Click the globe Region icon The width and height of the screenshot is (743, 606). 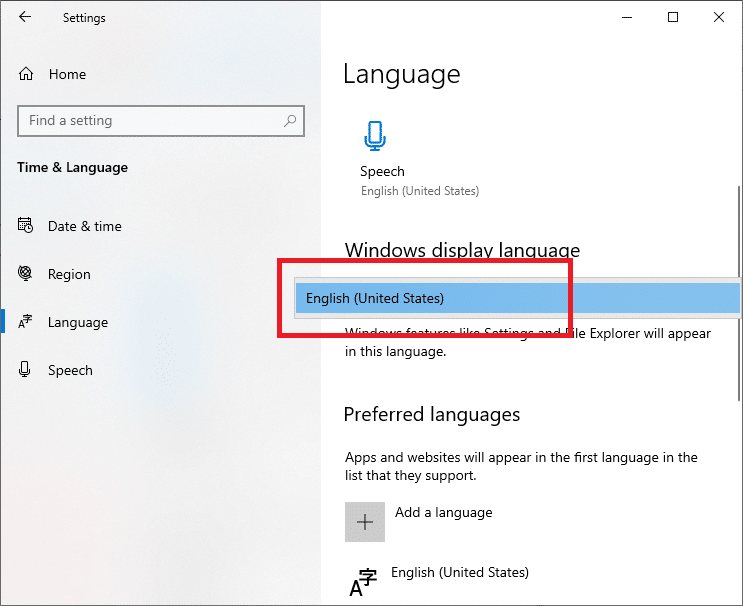25,273
